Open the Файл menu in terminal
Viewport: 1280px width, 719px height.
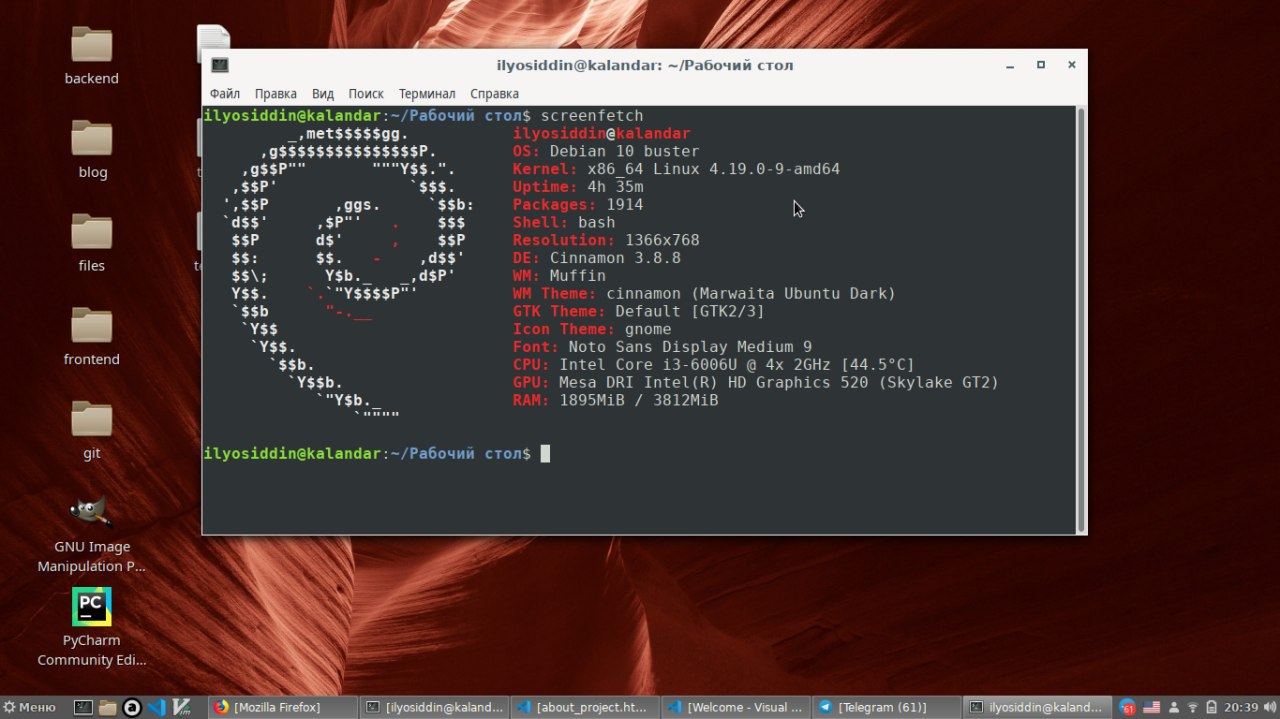click(x=225, y=93)
